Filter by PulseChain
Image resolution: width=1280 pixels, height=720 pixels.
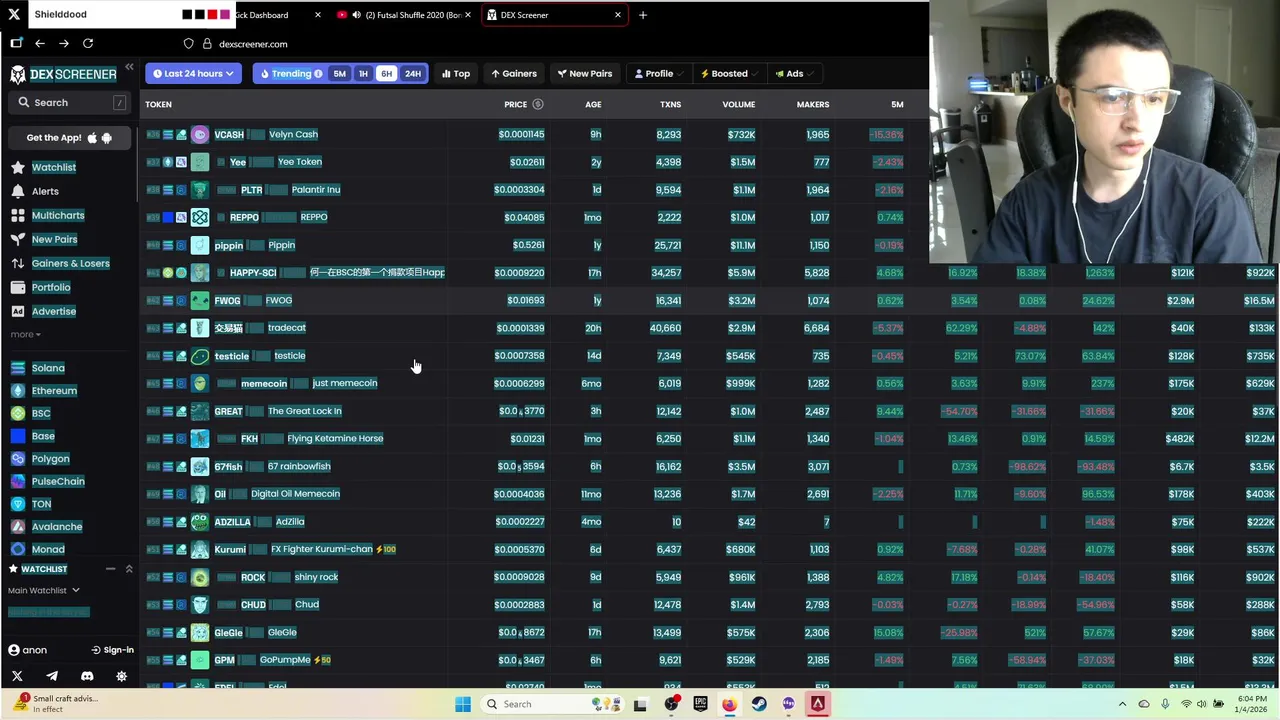pos(58,481)
